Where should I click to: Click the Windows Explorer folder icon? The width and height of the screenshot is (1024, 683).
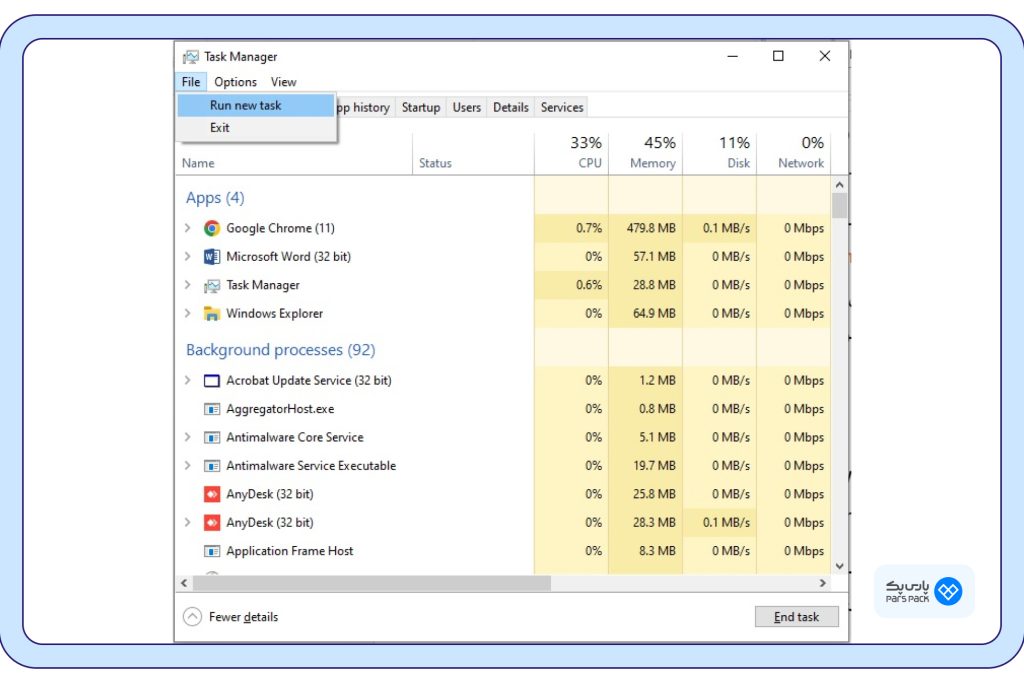point(212,314)
